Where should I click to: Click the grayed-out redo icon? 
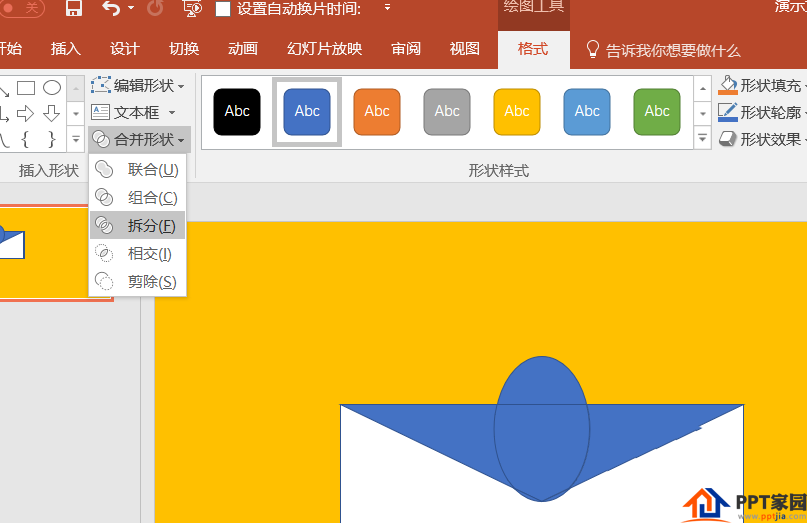click(x=155, y=8)
